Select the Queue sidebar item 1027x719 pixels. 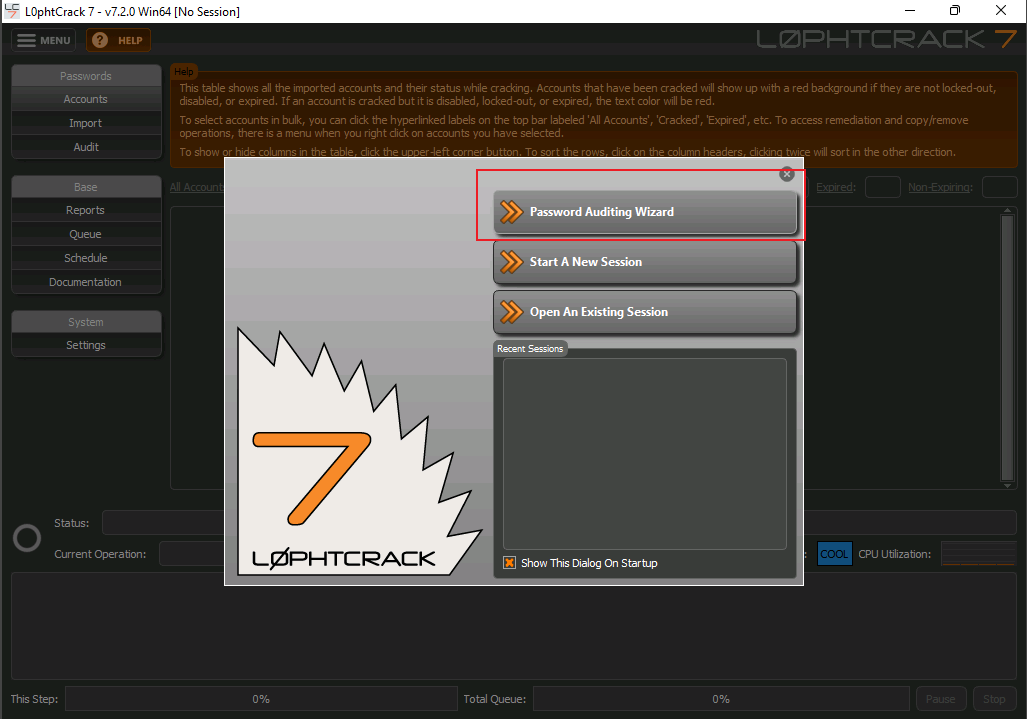point(86,234)
